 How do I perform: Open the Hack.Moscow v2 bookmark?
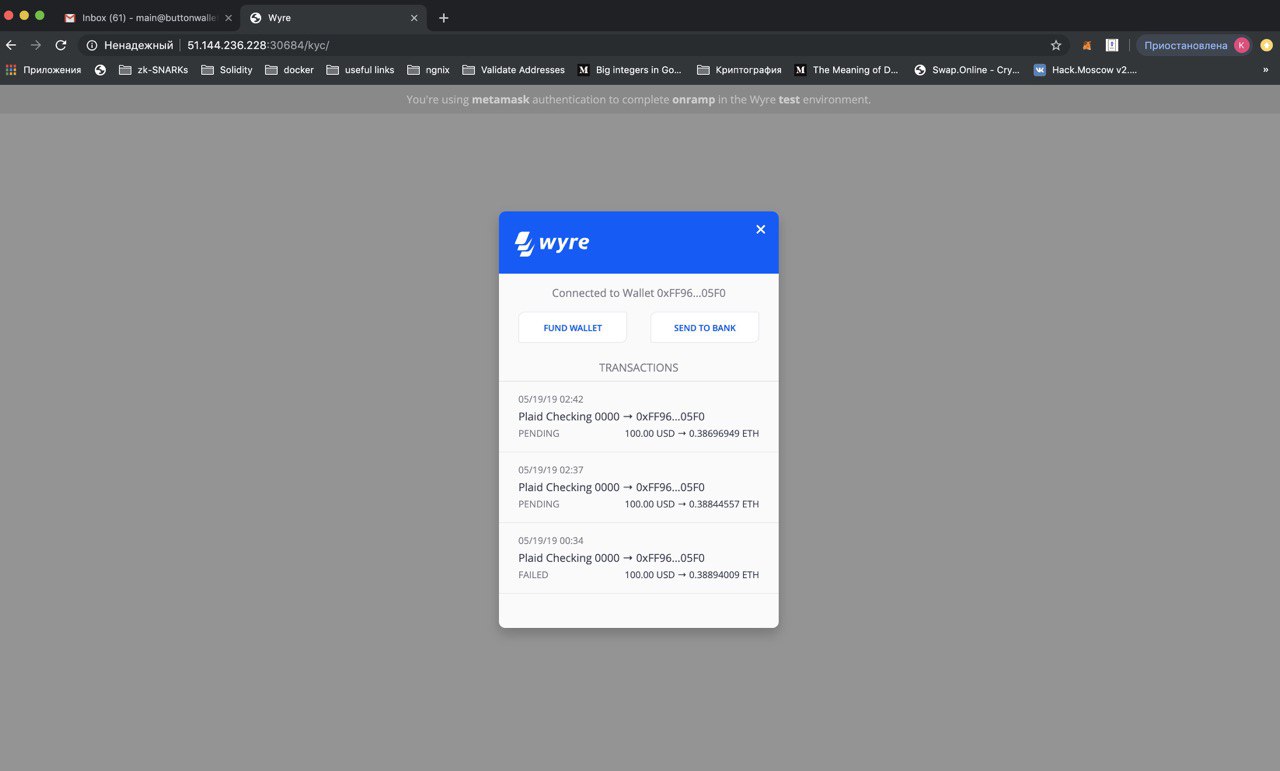pyautogui.click(x=1085, y=70)
